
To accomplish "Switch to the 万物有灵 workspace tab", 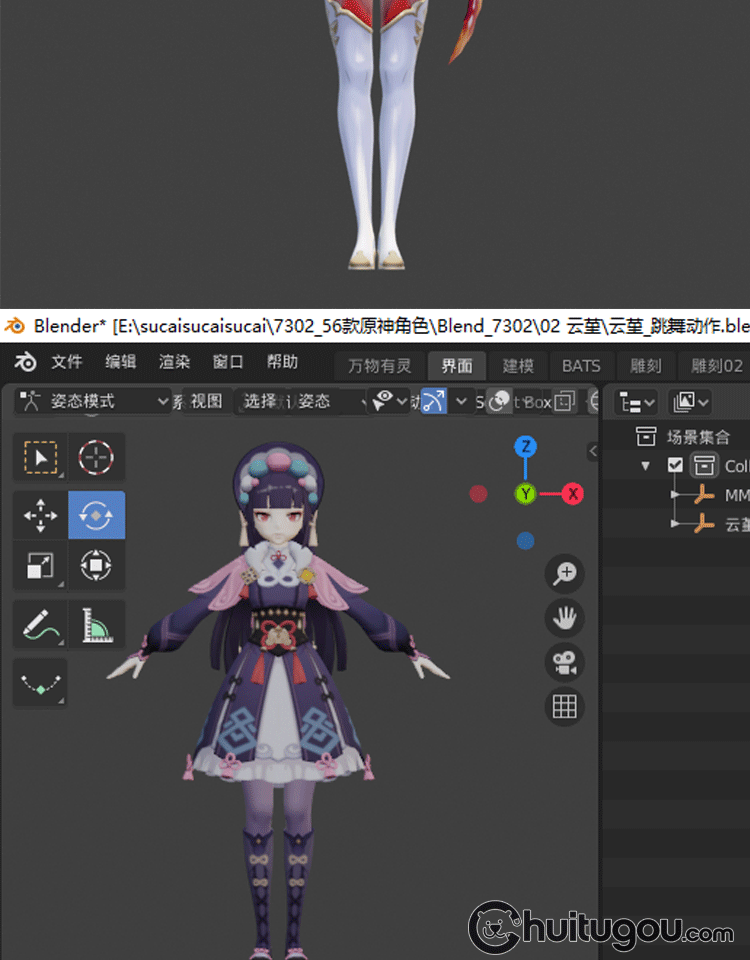I will point(380,366).
